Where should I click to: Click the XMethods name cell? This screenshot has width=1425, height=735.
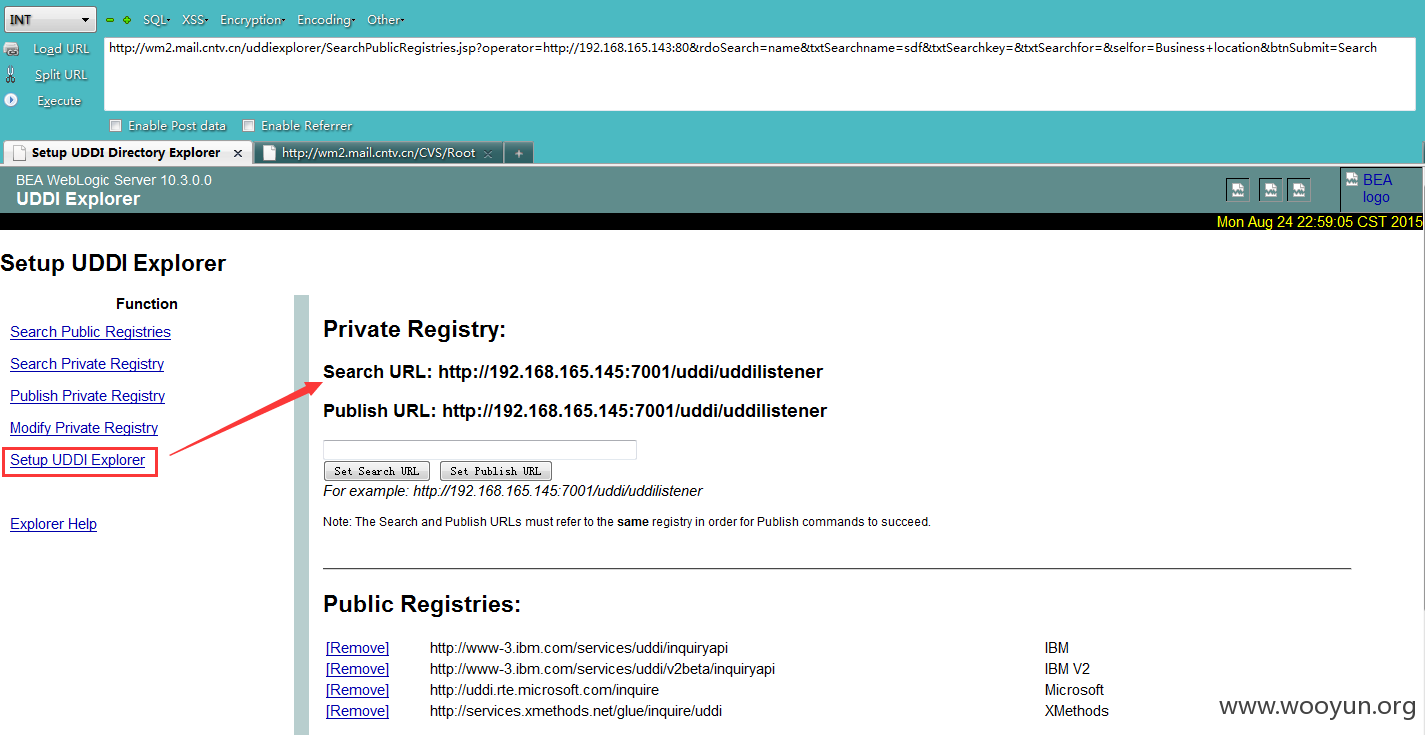point(1077,711)
